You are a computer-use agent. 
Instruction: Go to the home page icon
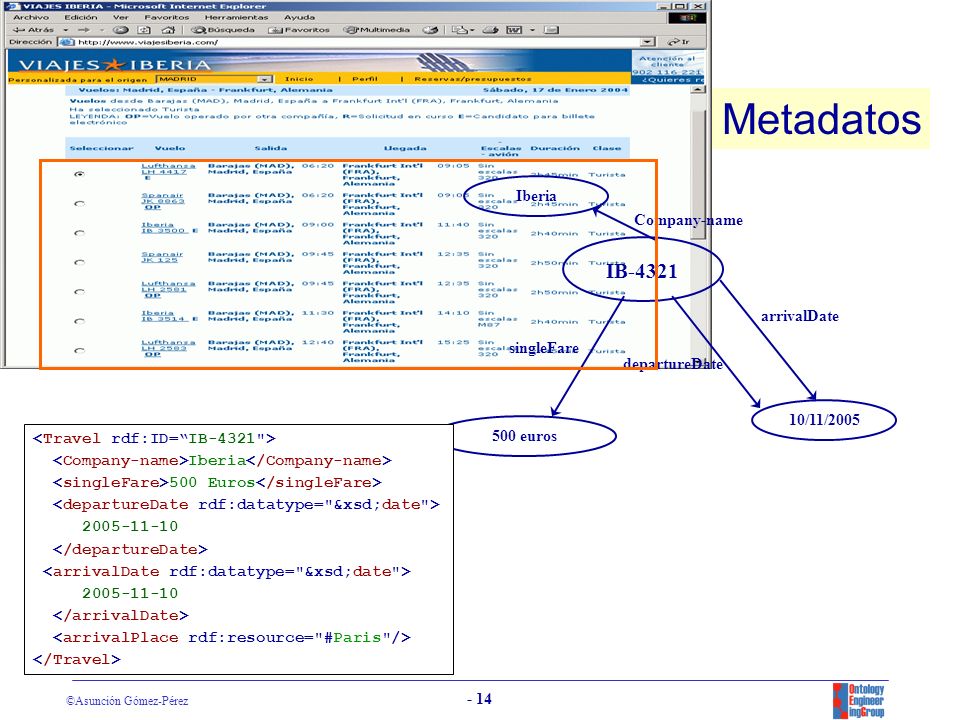pyautogui.click(x=168, y=29)
